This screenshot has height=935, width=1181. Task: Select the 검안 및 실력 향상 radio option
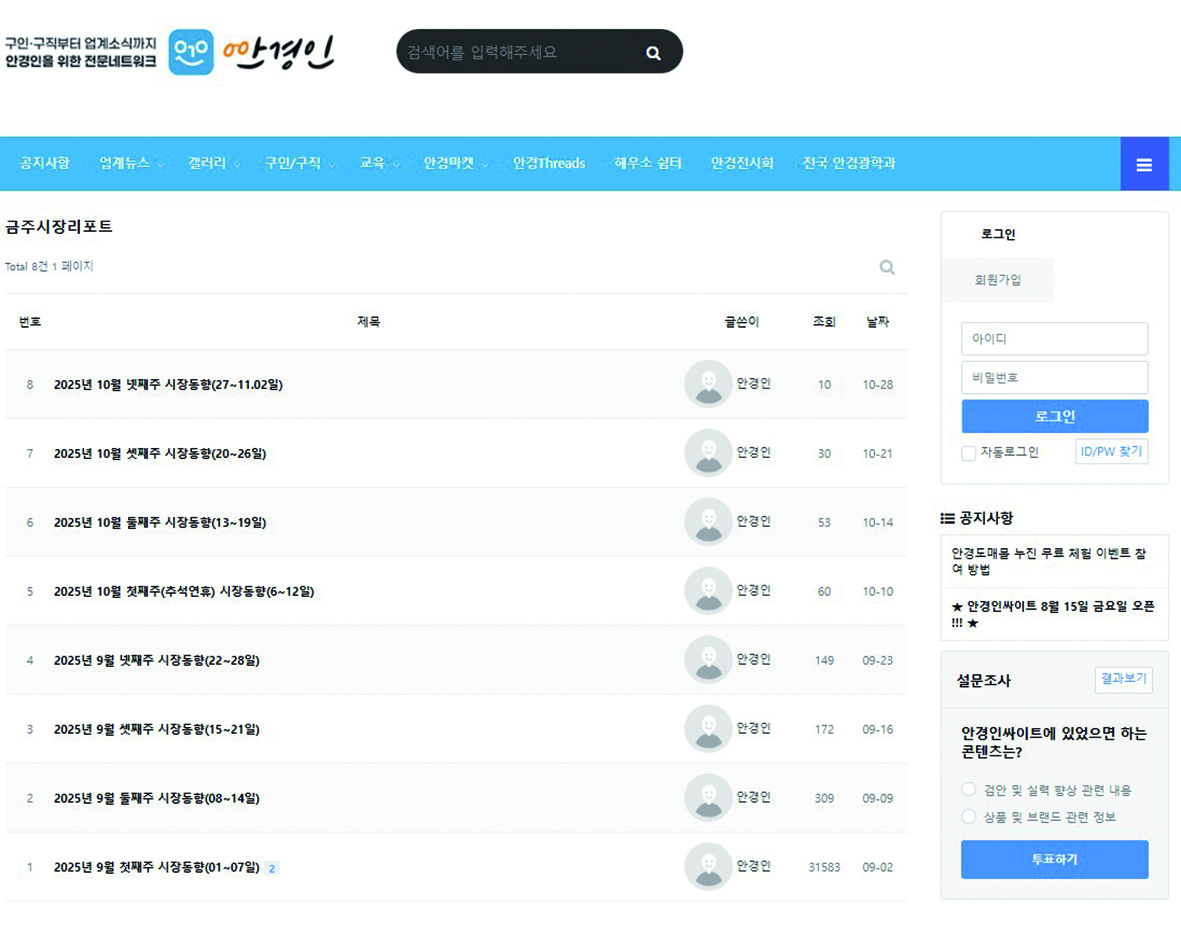coord(968,790)
